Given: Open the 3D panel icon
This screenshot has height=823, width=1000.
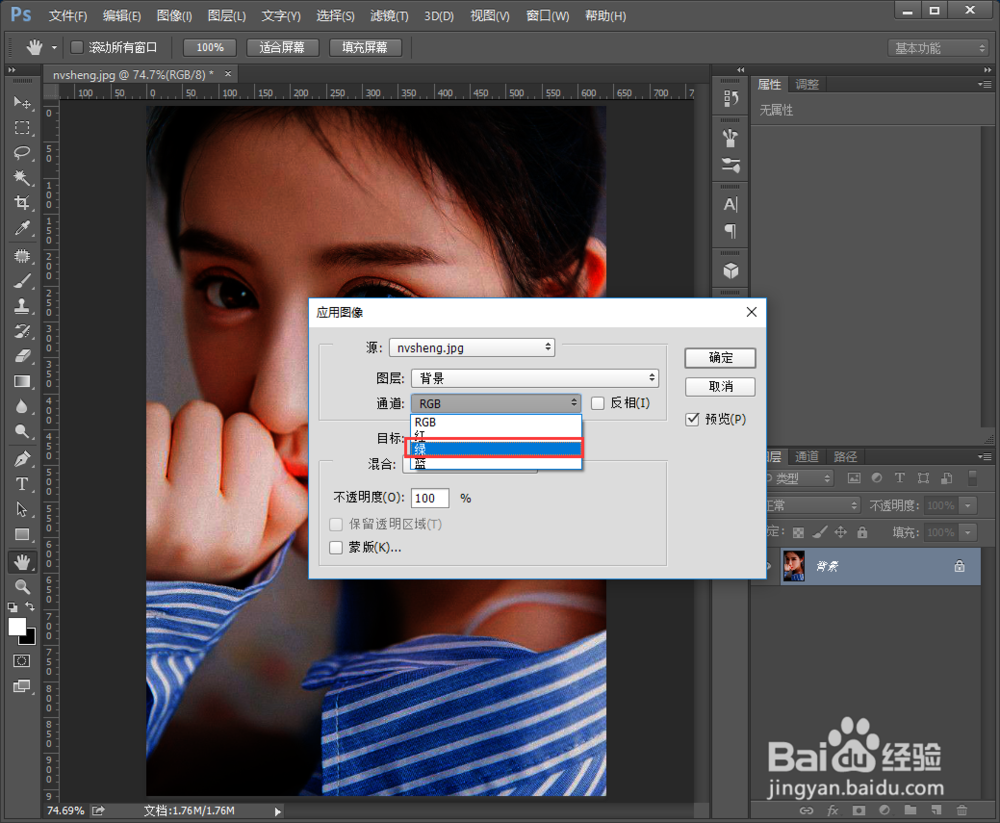Looking at the screenshot, I should point(731,271).
